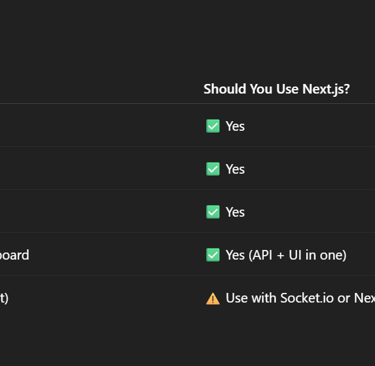Screen dimensions: 375x366
Task: Click the truncated 'board' text in the left column
Action: pos(15,255)
